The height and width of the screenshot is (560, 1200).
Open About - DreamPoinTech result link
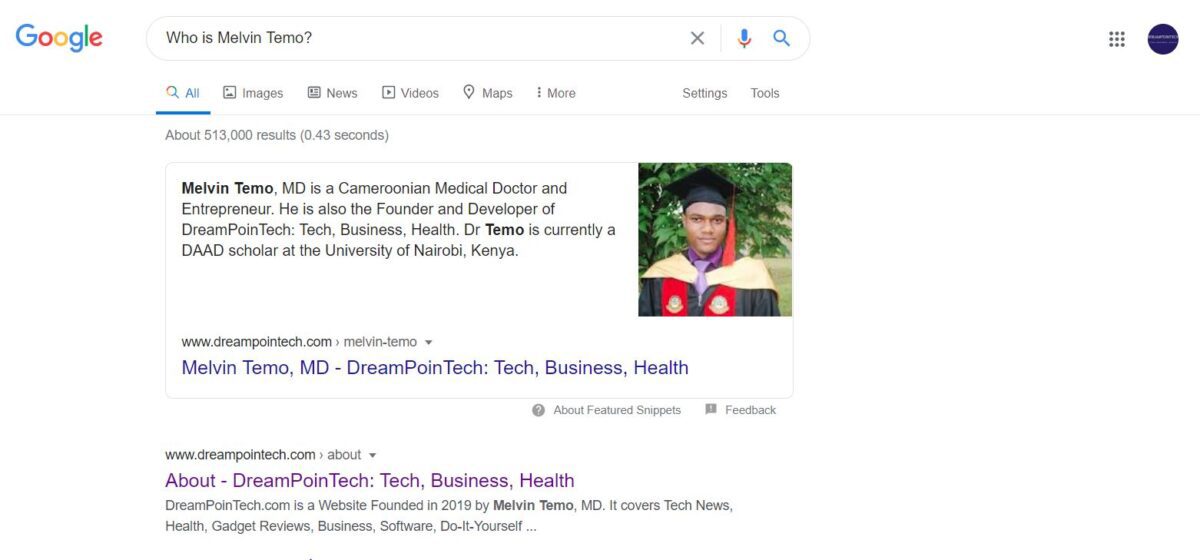(x=370, y=480)
